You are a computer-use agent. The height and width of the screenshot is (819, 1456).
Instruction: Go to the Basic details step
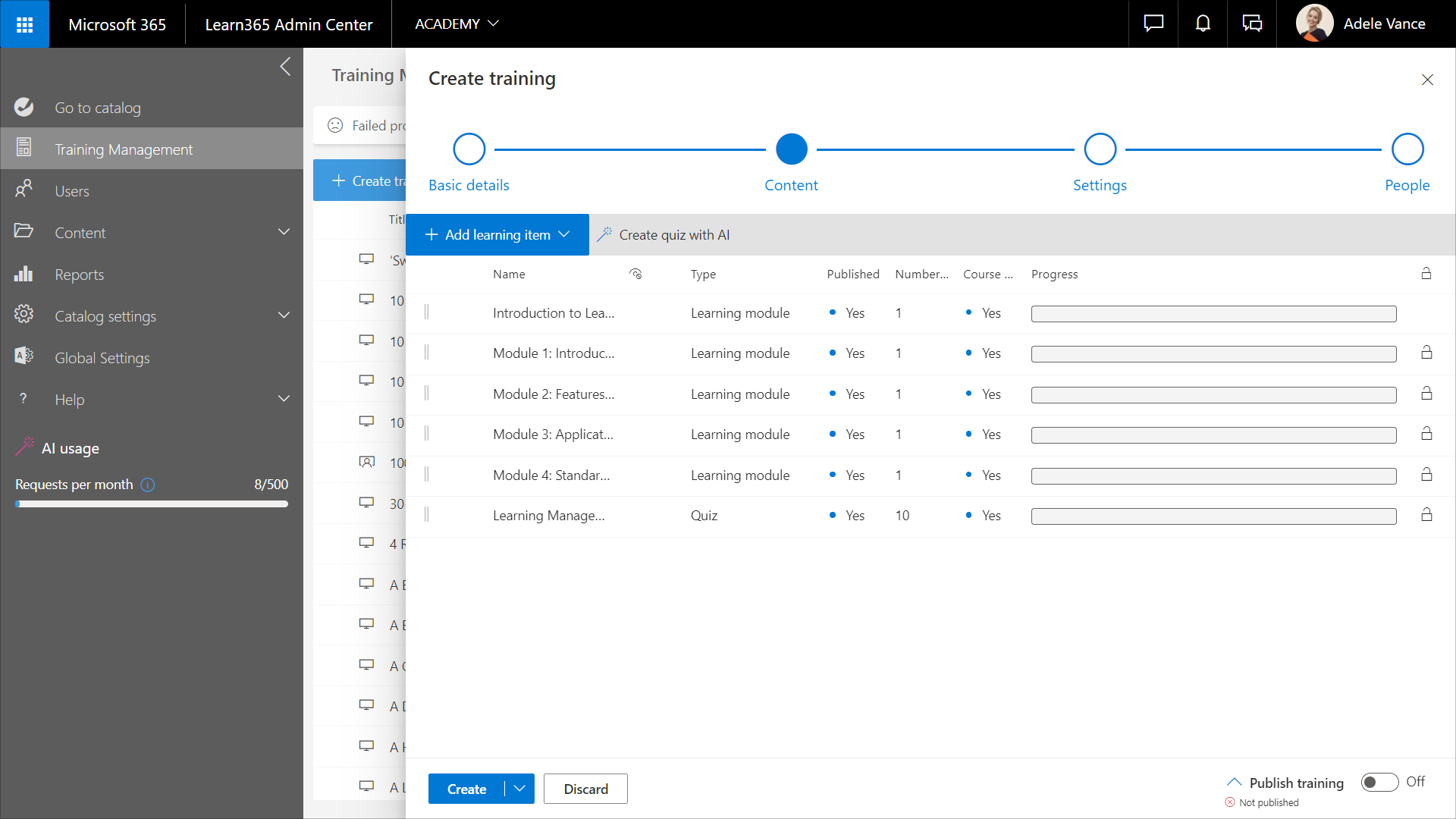469,149
